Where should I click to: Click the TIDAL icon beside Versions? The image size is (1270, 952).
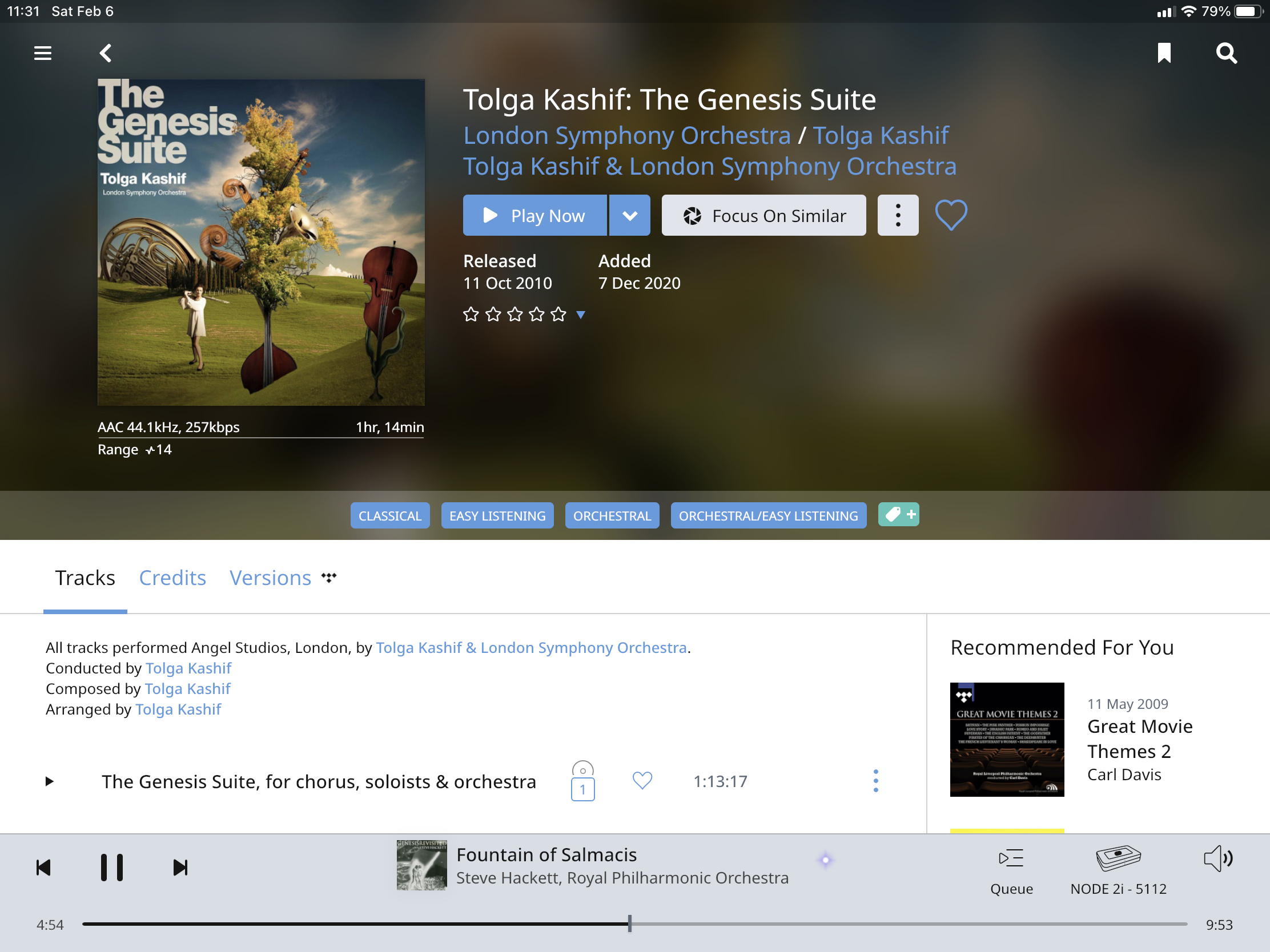click(x=329, y=577)
